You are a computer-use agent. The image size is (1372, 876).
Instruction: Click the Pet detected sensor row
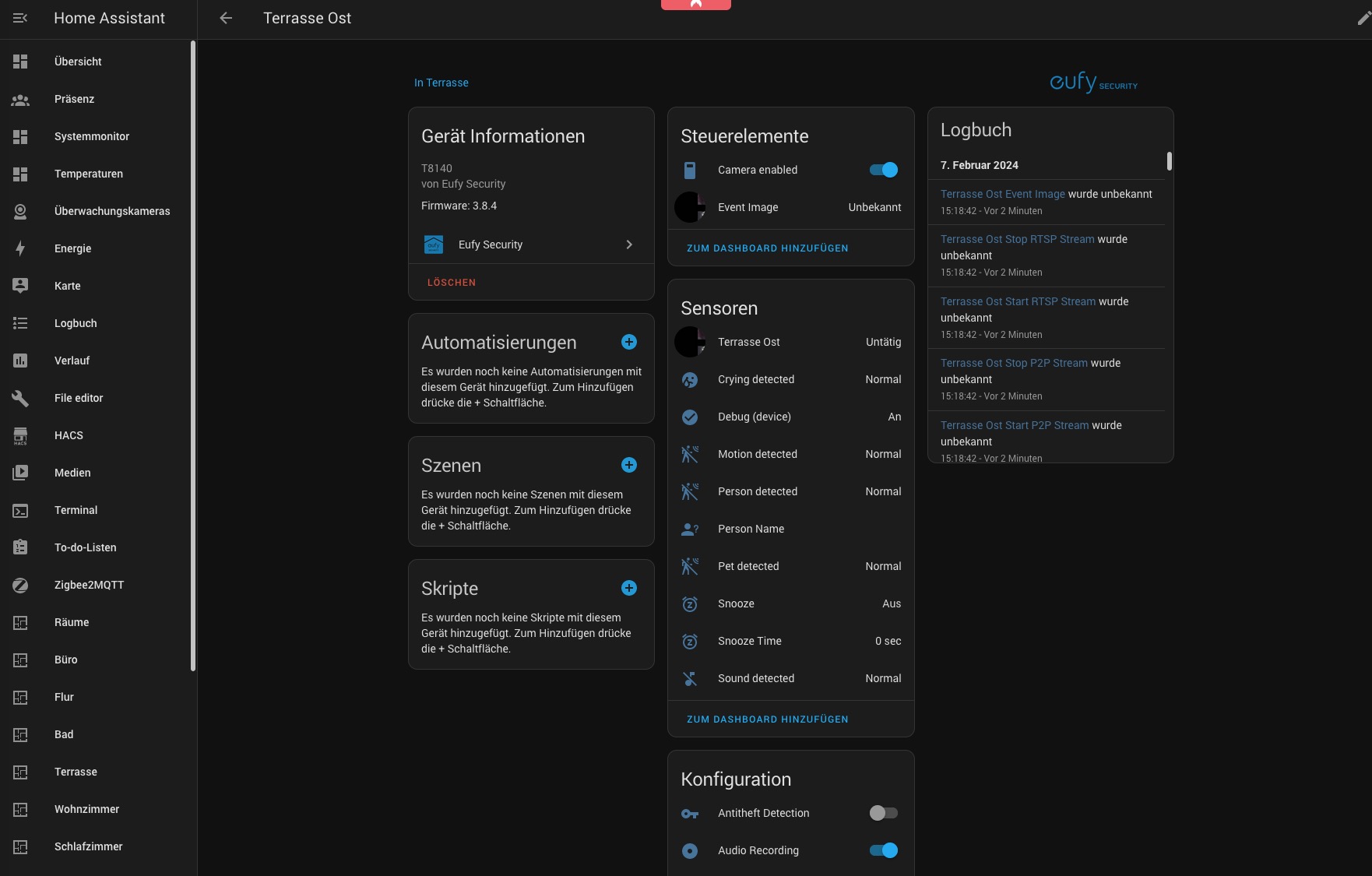791,566
